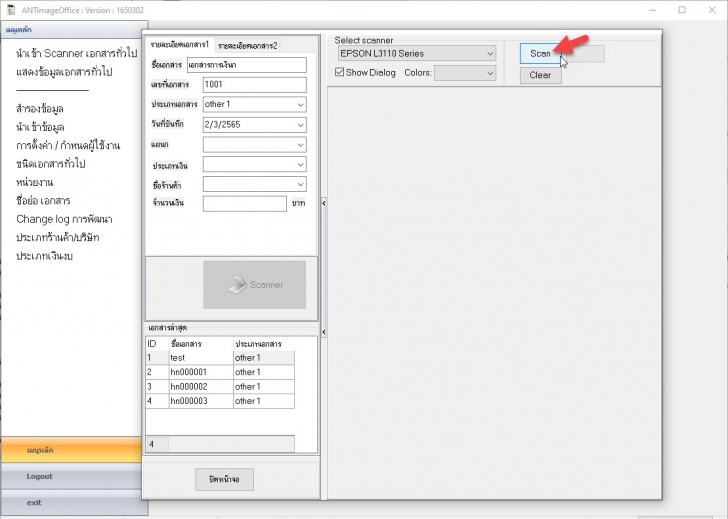
Task: Open ประเภทร้านค้า/บริษัท menu item
Action: [x=58, y=238]
